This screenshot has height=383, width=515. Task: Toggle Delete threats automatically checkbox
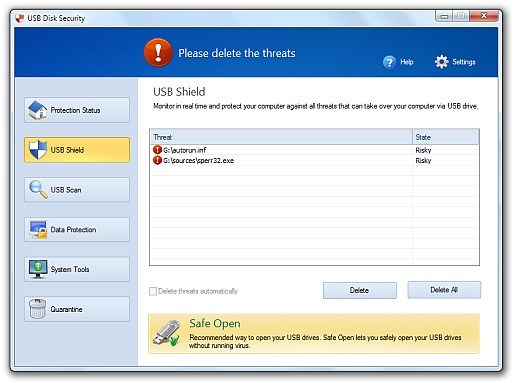153,291
